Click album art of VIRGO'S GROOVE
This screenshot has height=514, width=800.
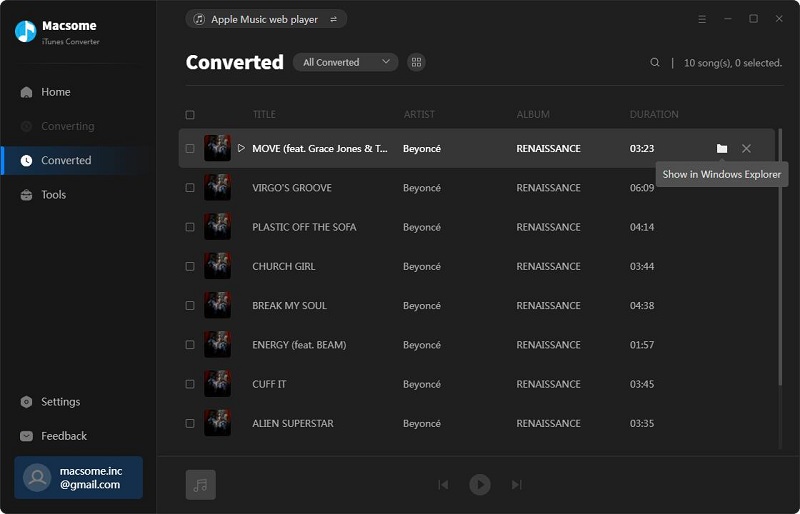tap(217, 187)
